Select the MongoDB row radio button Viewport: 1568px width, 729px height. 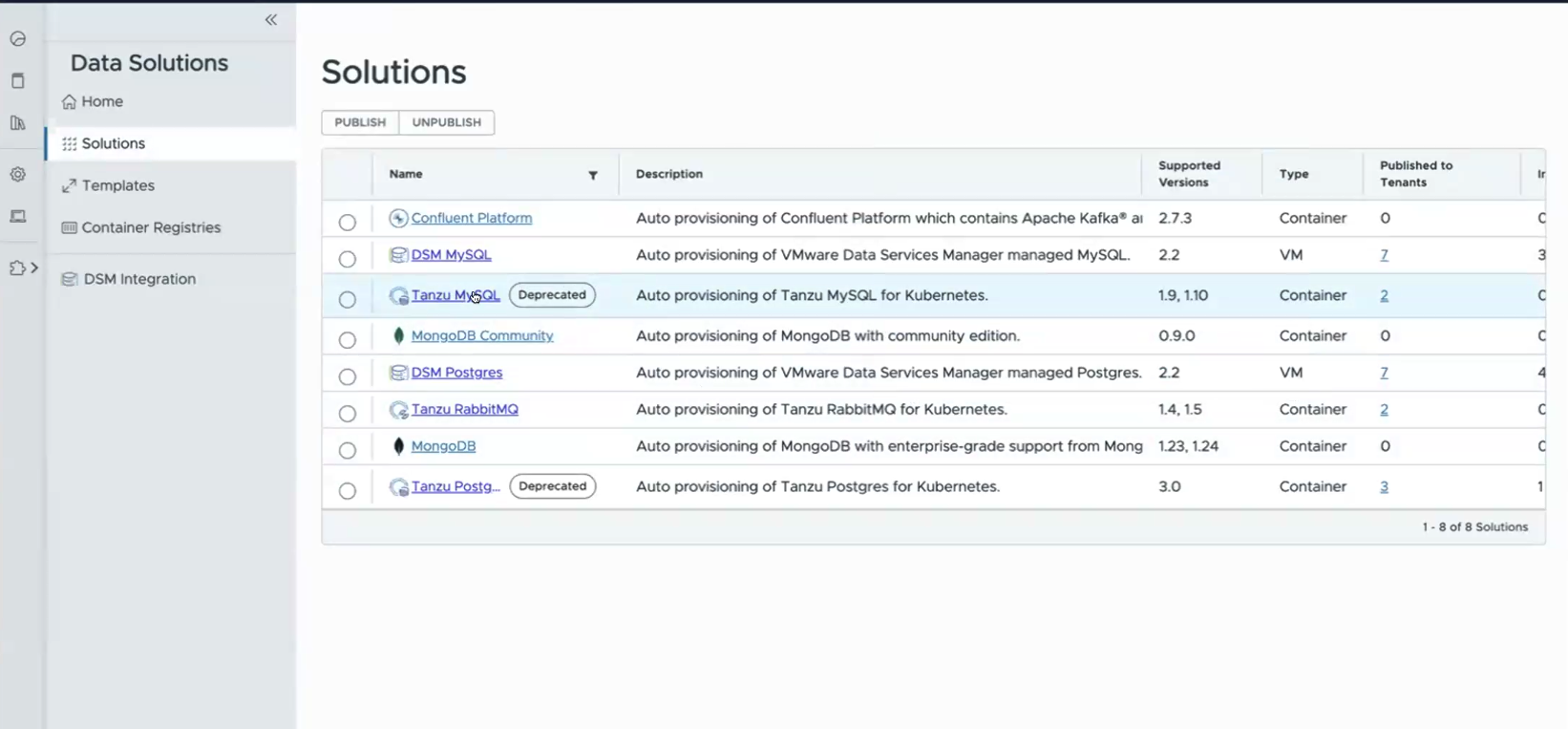click(x=348, y=450)
